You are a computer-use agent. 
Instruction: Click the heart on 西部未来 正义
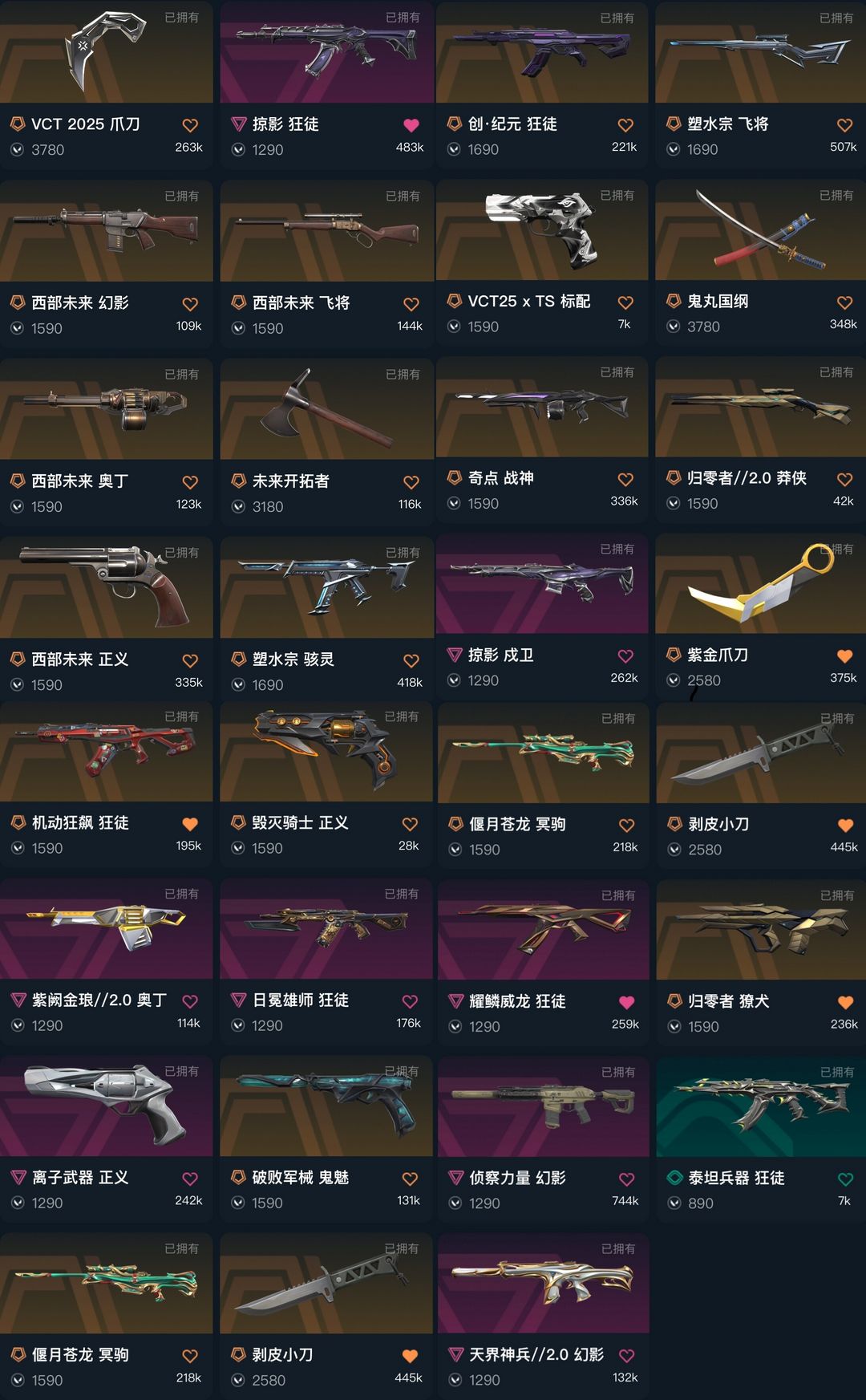click(x=190, y=661)
